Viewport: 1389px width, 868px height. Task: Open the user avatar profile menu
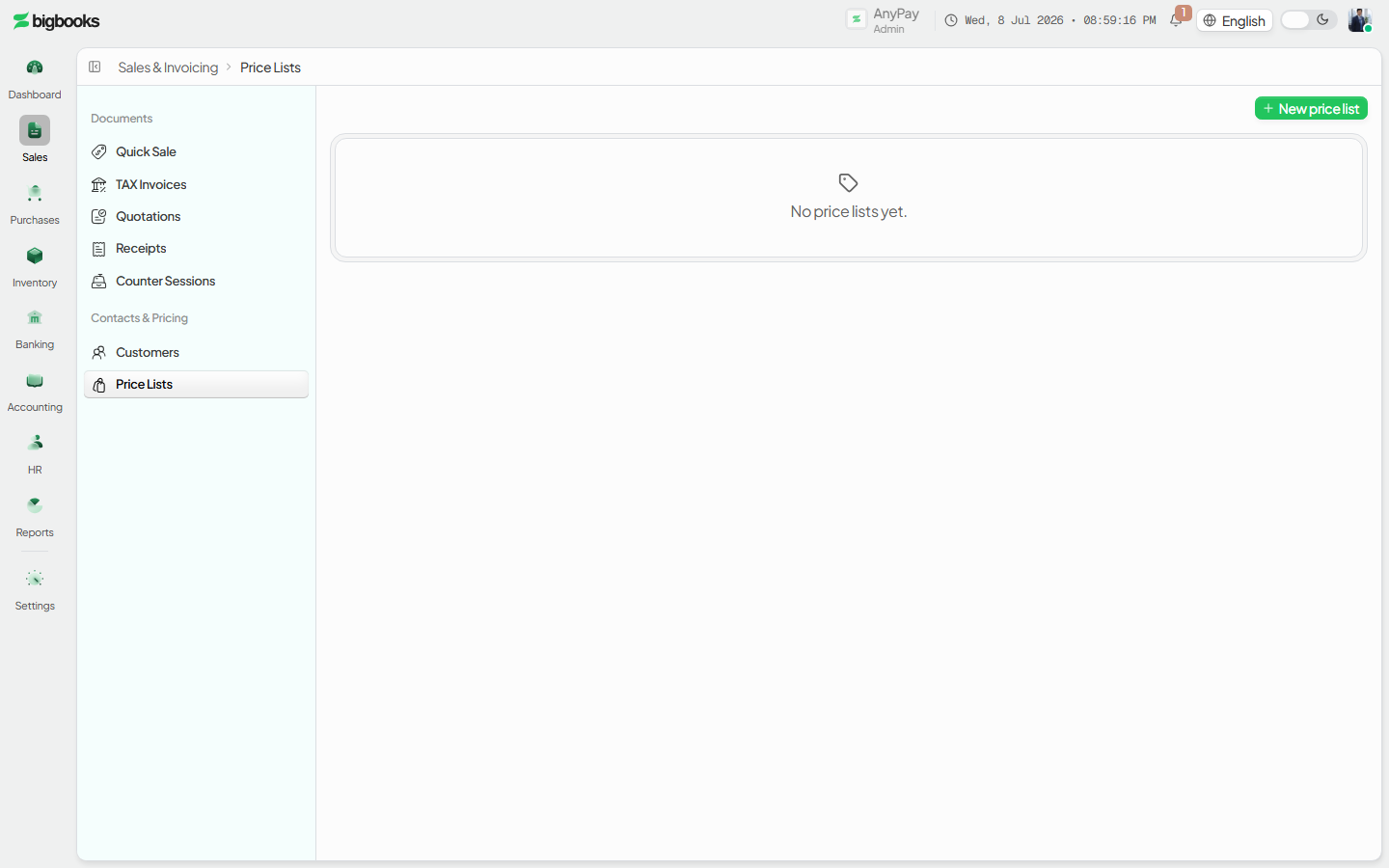click(x=1360, y=20)
